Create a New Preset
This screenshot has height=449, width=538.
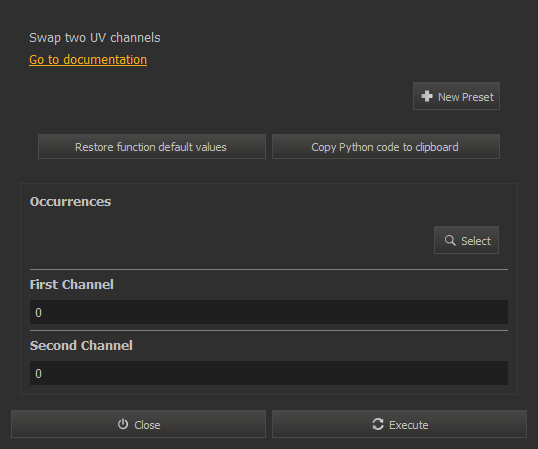[x=456, y=96]
